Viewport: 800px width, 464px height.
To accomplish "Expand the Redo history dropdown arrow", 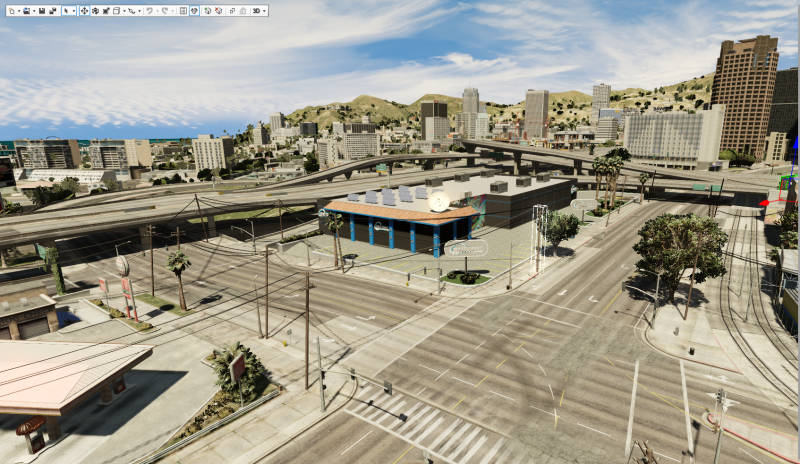I will [x=172, y=11].
